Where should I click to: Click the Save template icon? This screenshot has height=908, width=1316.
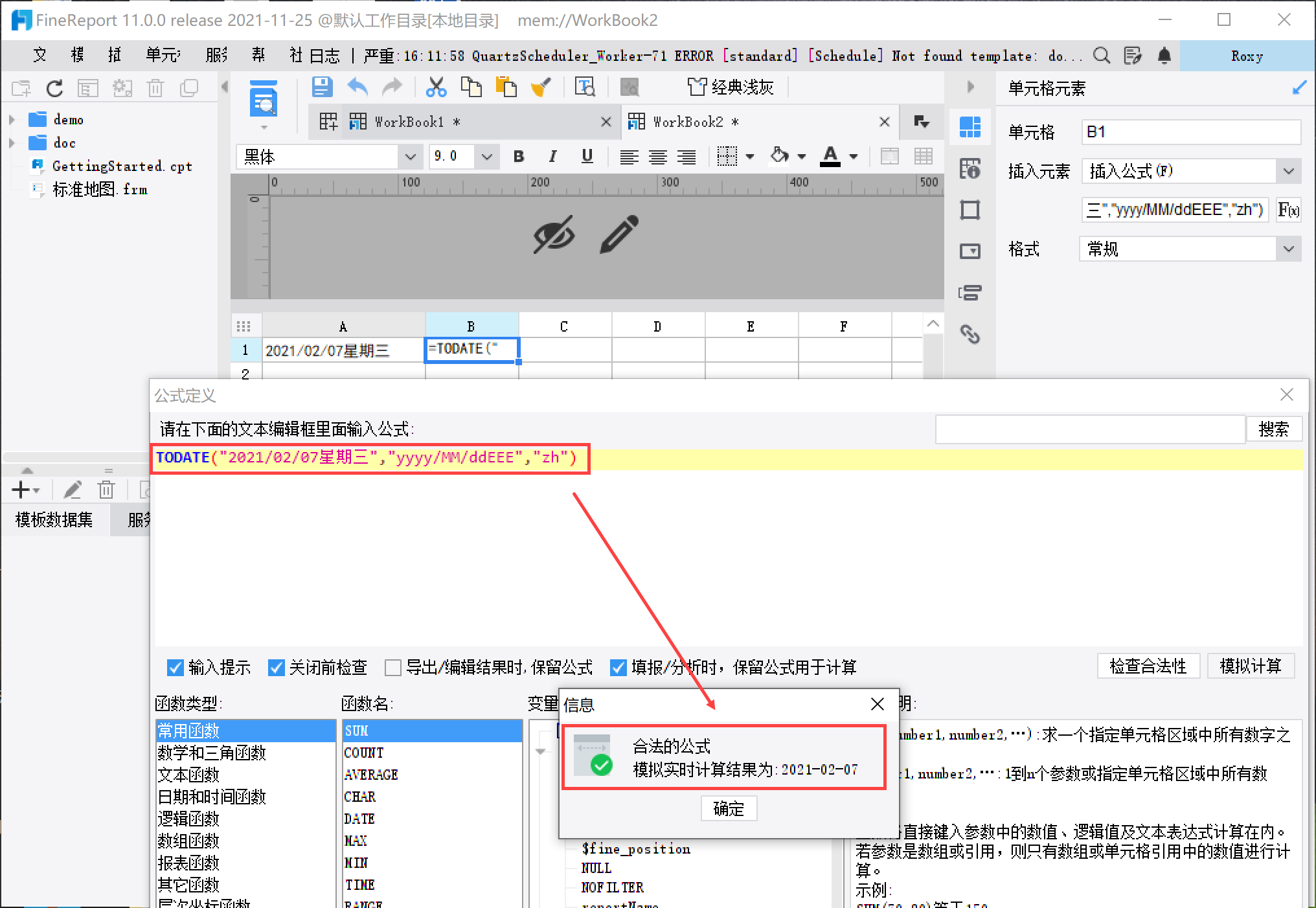(x=322, y=87)
